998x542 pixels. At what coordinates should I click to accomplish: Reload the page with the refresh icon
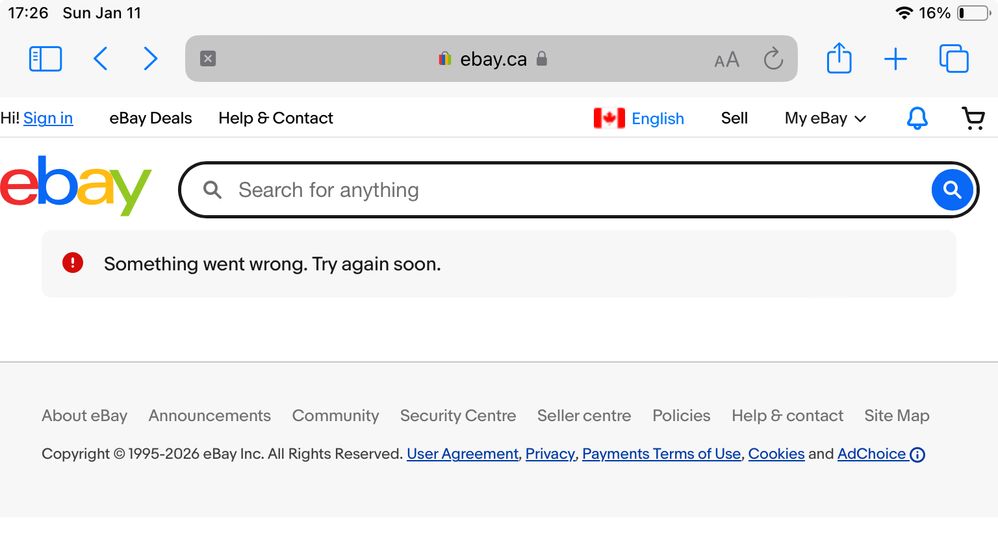click(773, 59)
